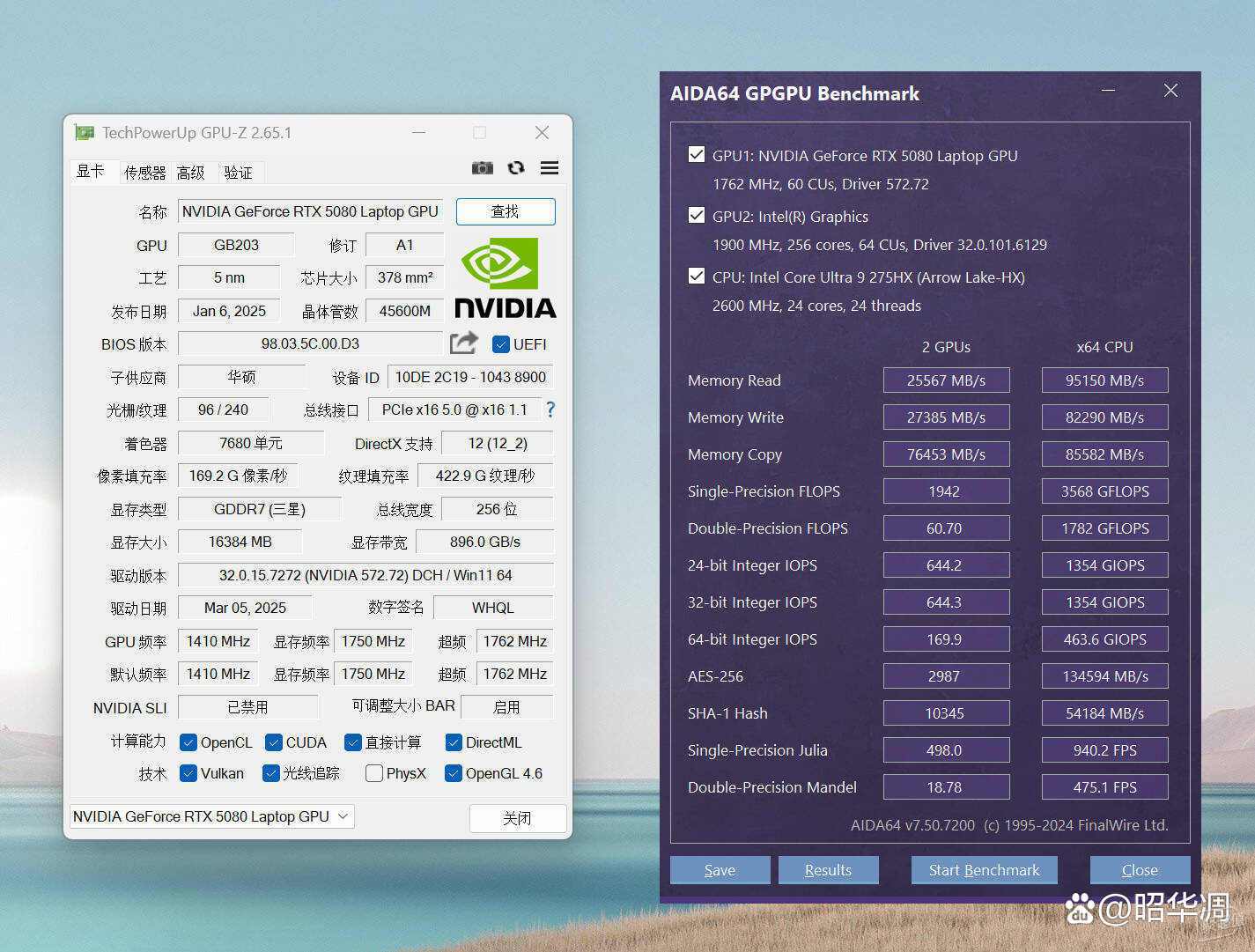This screenshot has height=952, width=1255.
Task: Click the 16384 MB memory size field
Action: click(240, 542)
